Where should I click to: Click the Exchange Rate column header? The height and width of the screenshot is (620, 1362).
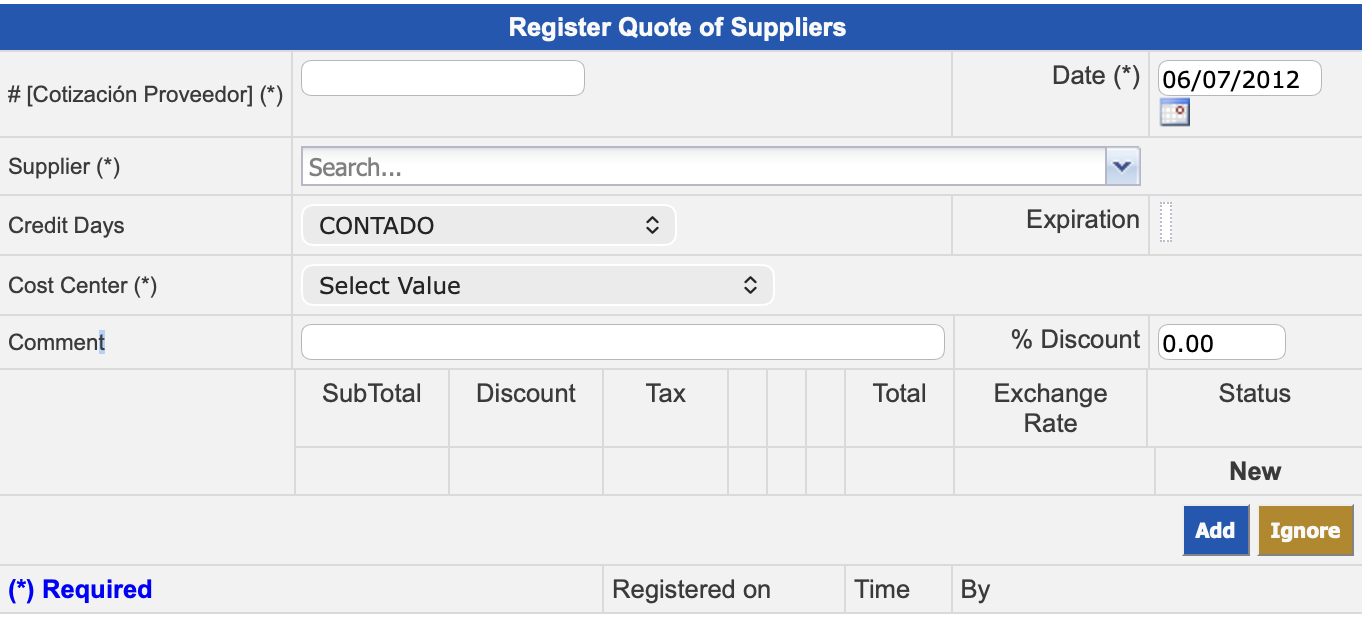tap(1050, 408)
